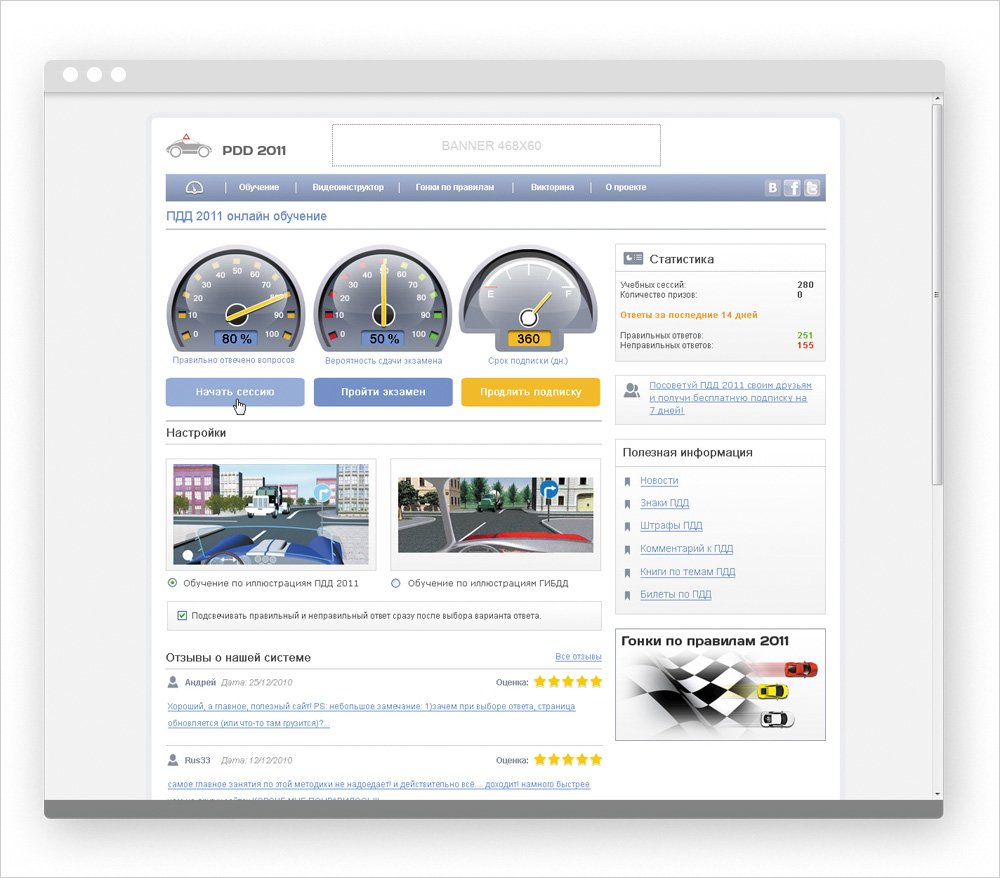Click the user avatar icon next to Андрей
The height and width of the screenshot is (878, 1000).
point(173,682)
